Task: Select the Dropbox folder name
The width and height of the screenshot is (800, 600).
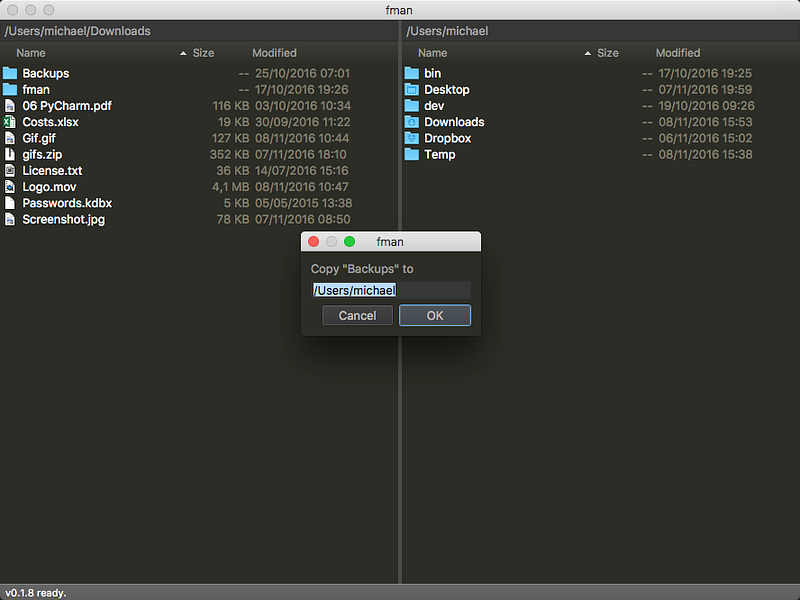Action: pos(447,138)
